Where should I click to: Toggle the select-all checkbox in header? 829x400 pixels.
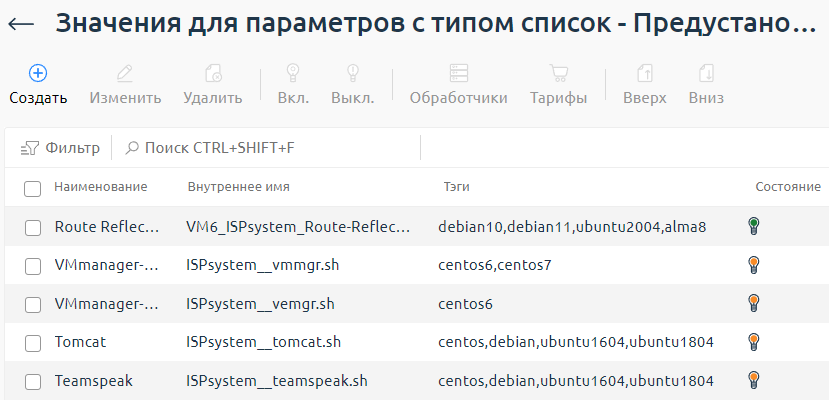tap(33, 188)
